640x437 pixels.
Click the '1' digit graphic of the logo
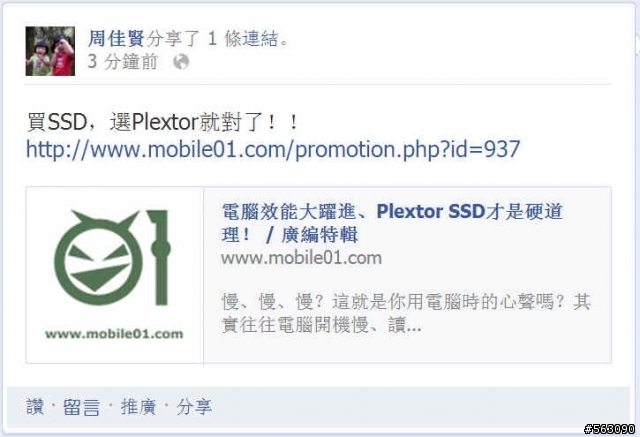(159, 257)
